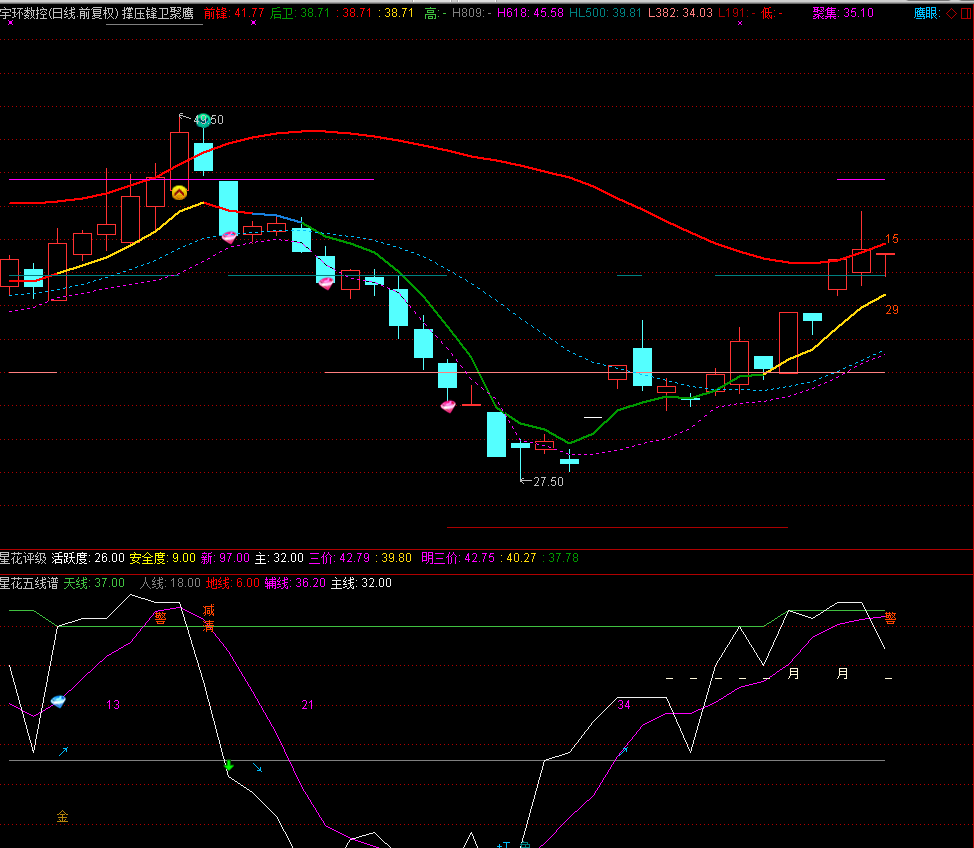Click the 活跃度: 26.00 value

click(x=88, y=558)
